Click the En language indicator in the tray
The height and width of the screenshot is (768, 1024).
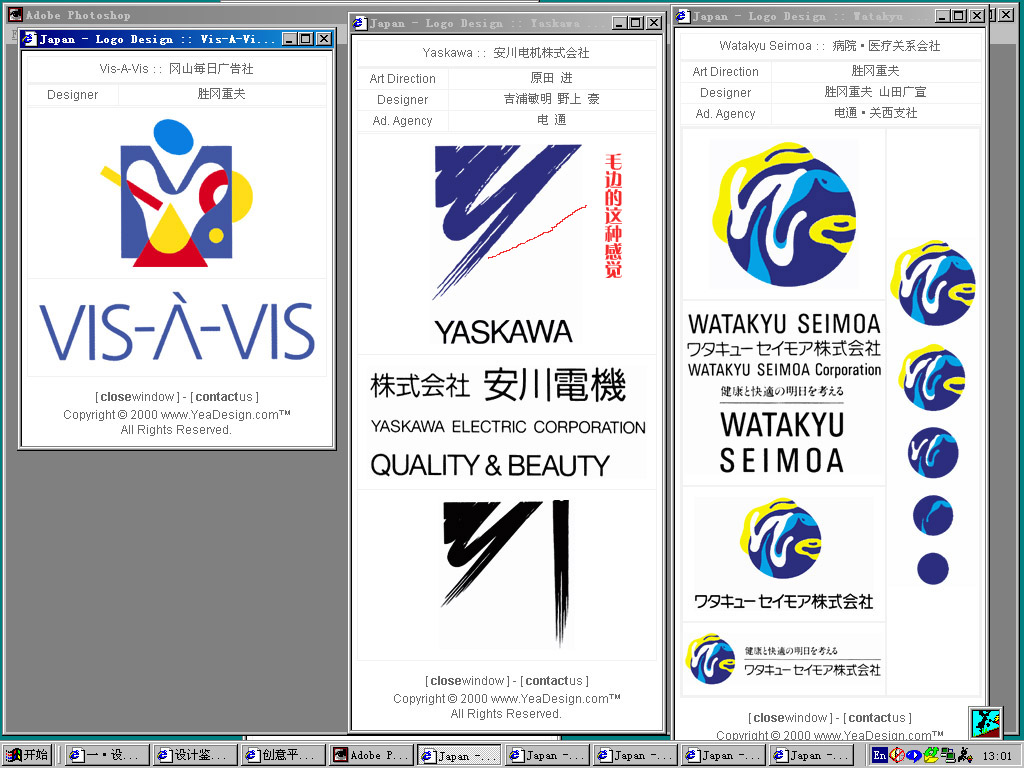click(880, 755)
